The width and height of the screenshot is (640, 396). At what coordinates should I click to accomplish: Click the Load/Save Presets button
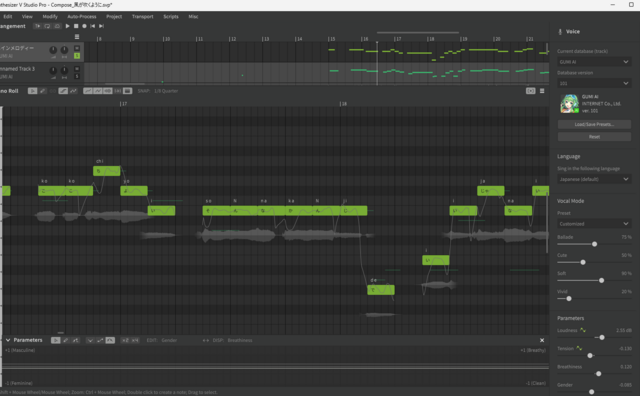pos(594,124)
